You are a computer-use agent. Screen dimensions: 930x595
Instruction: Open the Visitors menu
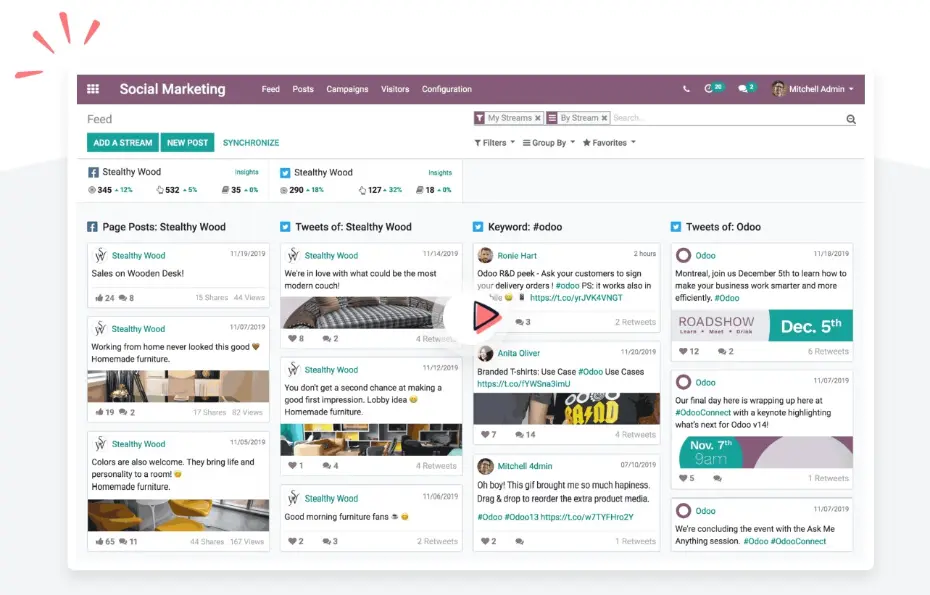click(395, 89)
